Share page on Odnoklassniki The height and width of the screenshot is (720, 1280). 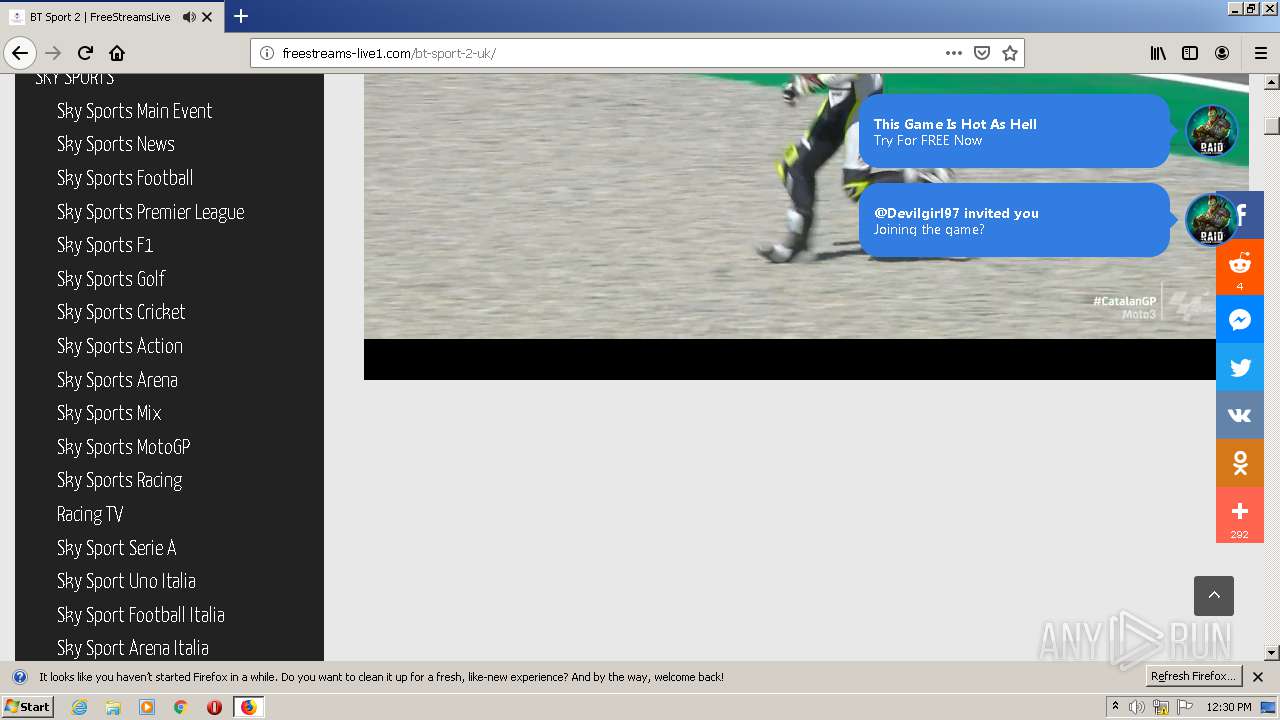pos(1240,463)
